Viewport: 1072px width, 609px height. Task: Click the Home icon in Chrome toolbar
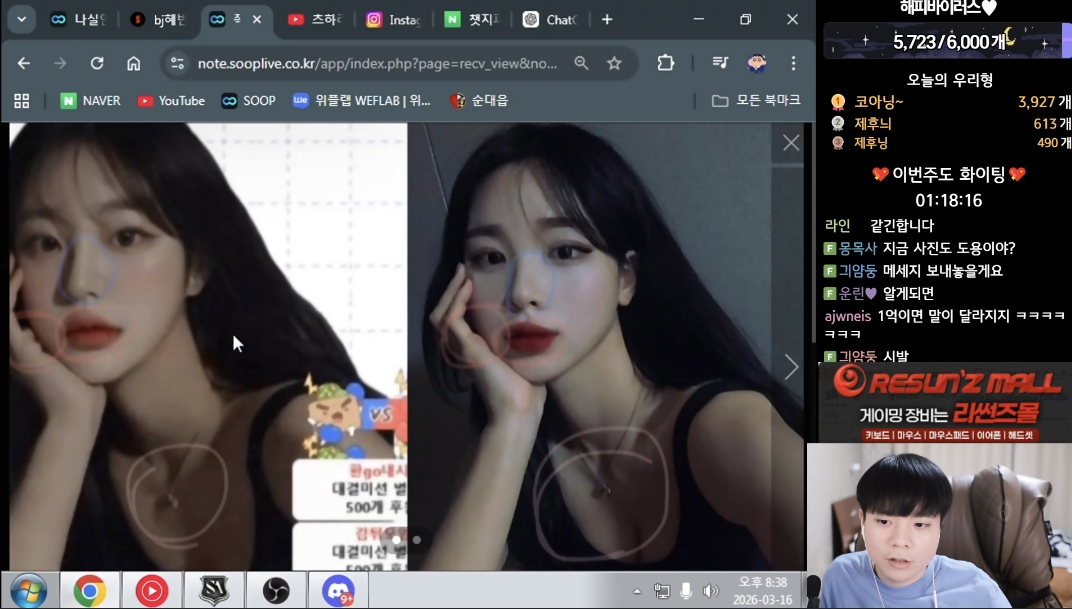pos(133,63)
